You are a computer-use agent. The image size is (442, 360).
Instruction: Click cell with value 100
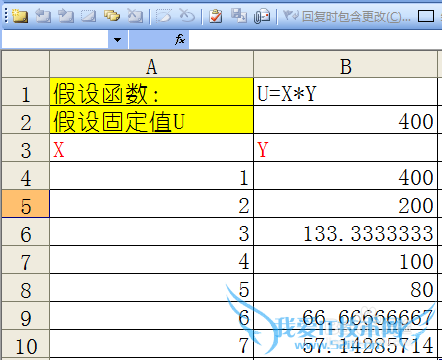346,260
